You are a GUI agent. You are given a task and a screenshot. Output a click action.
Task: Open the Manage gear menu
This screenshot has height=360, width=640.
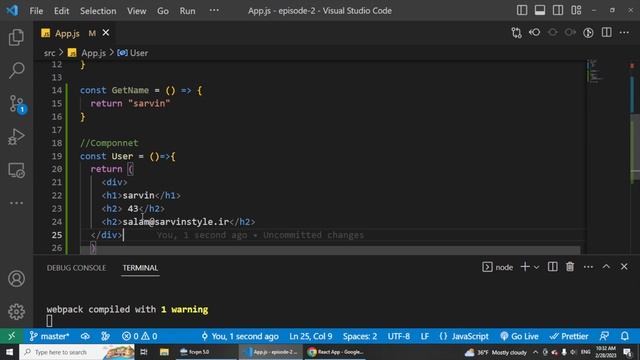(16, 312)
